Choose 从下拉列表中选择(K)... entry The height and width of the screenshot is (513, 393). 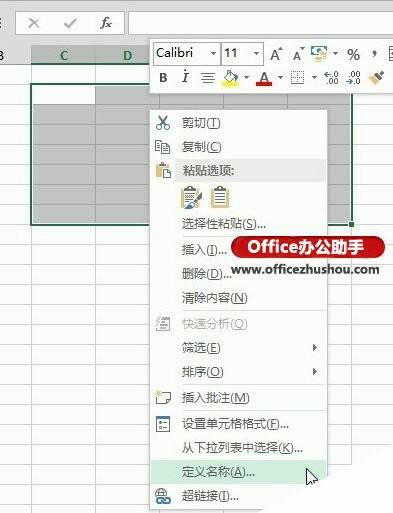tap(238, 448)
